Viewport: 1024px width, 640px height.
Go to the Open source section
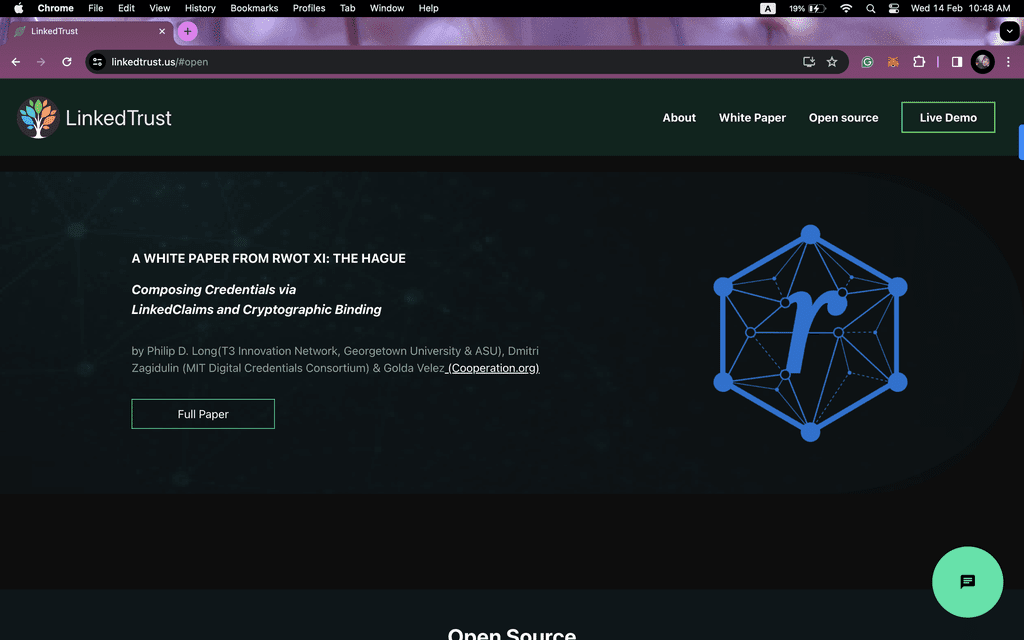[x=843, y=118]
